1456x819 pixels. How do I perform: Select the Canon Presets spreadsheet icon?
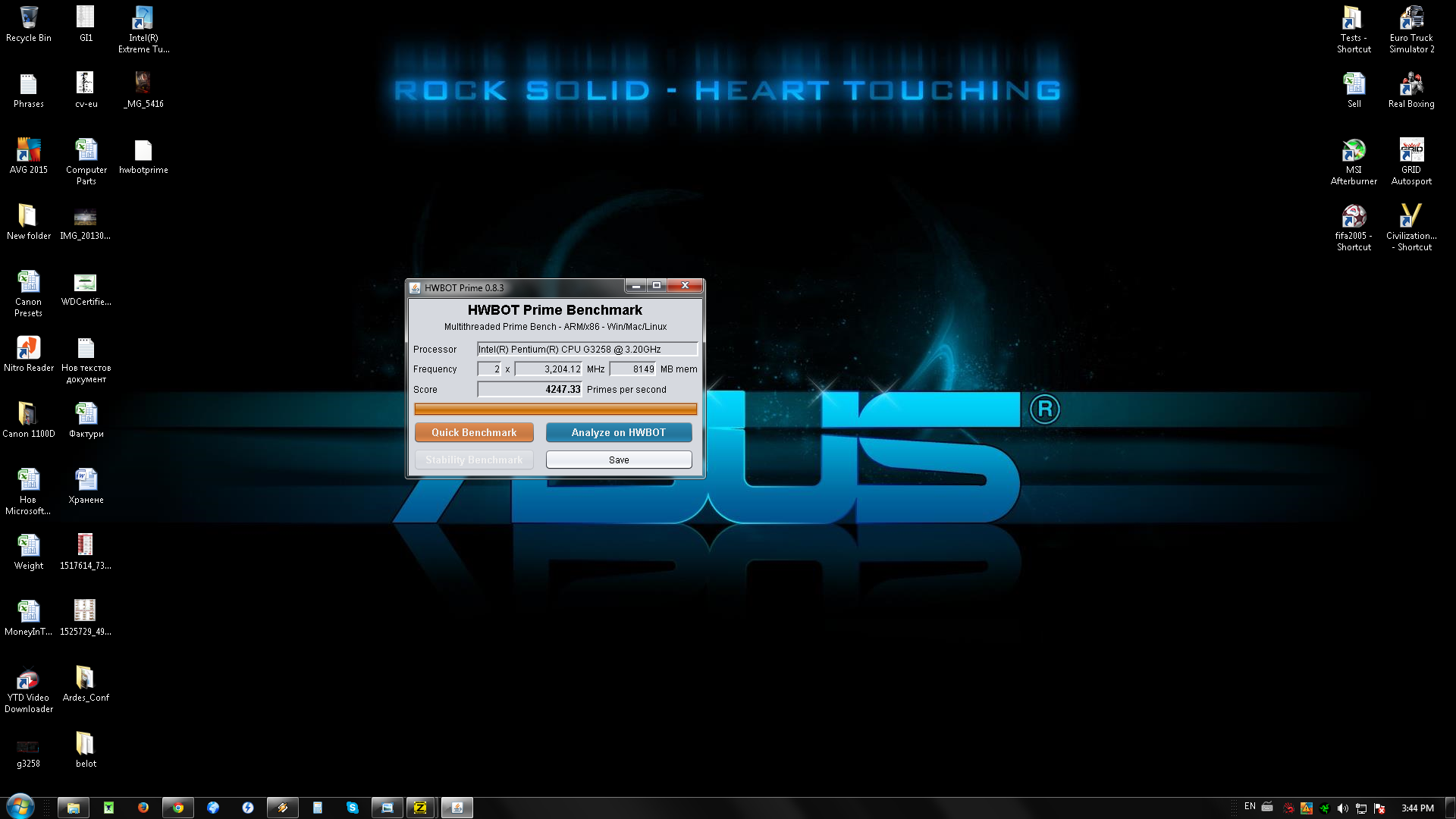click(x=29, y=293)
